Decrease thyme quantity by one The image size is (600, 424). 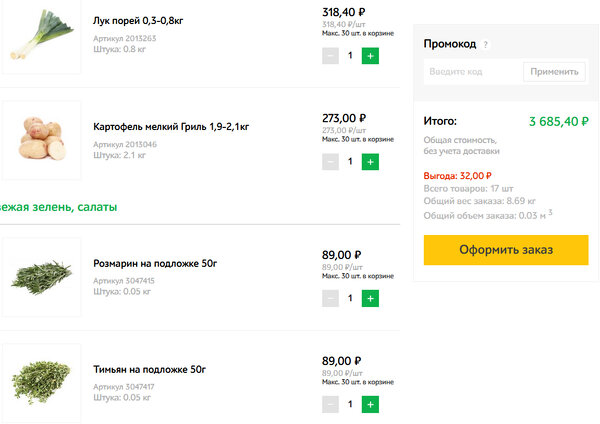pyautogui.click(x=330, y=405)
